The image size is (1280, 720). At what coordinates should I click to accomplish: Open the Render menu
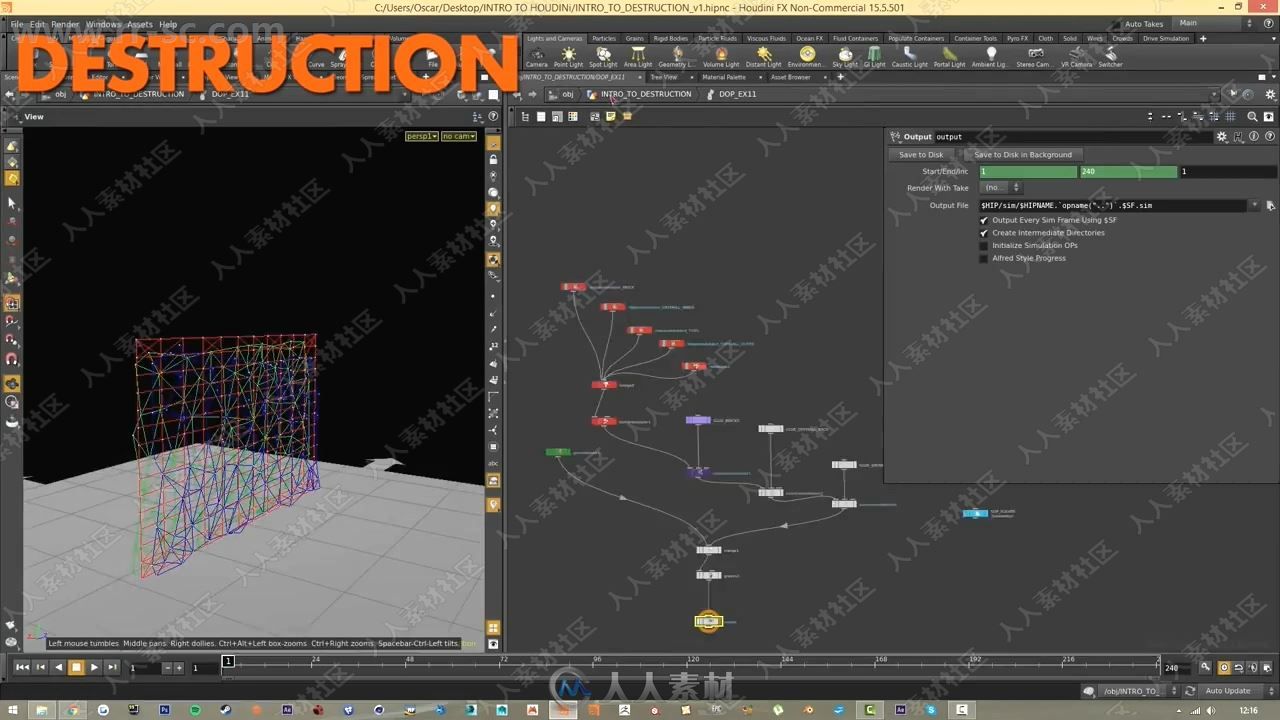(x=65, y=24)
